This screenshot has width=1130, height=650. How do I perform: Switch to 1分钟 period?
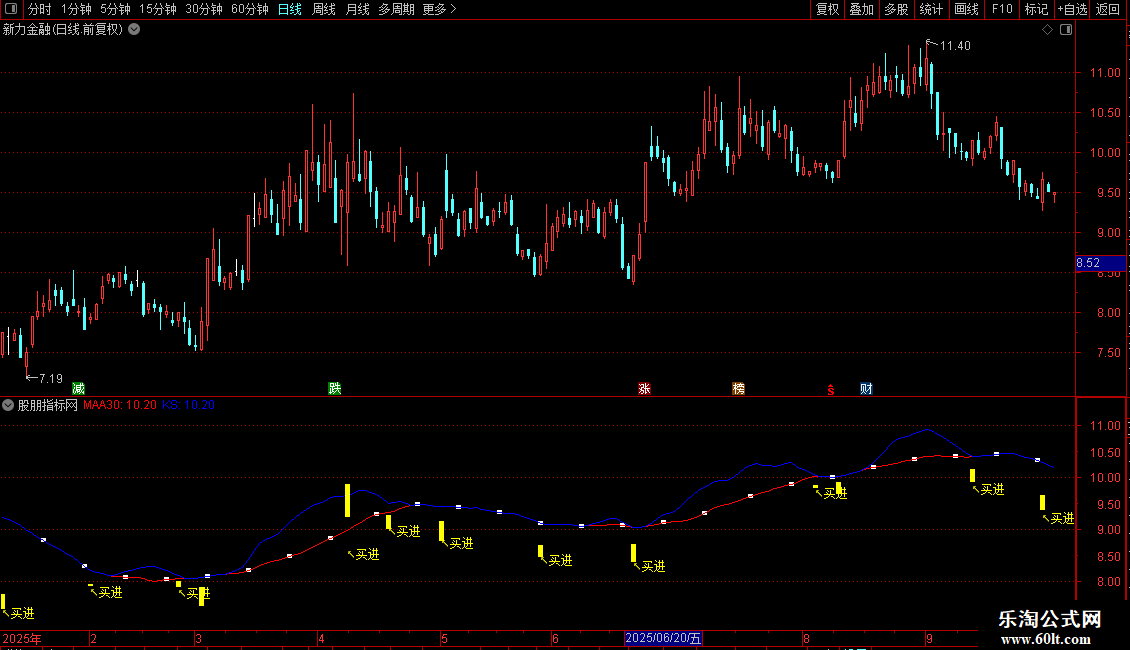(x=76, y=9)
